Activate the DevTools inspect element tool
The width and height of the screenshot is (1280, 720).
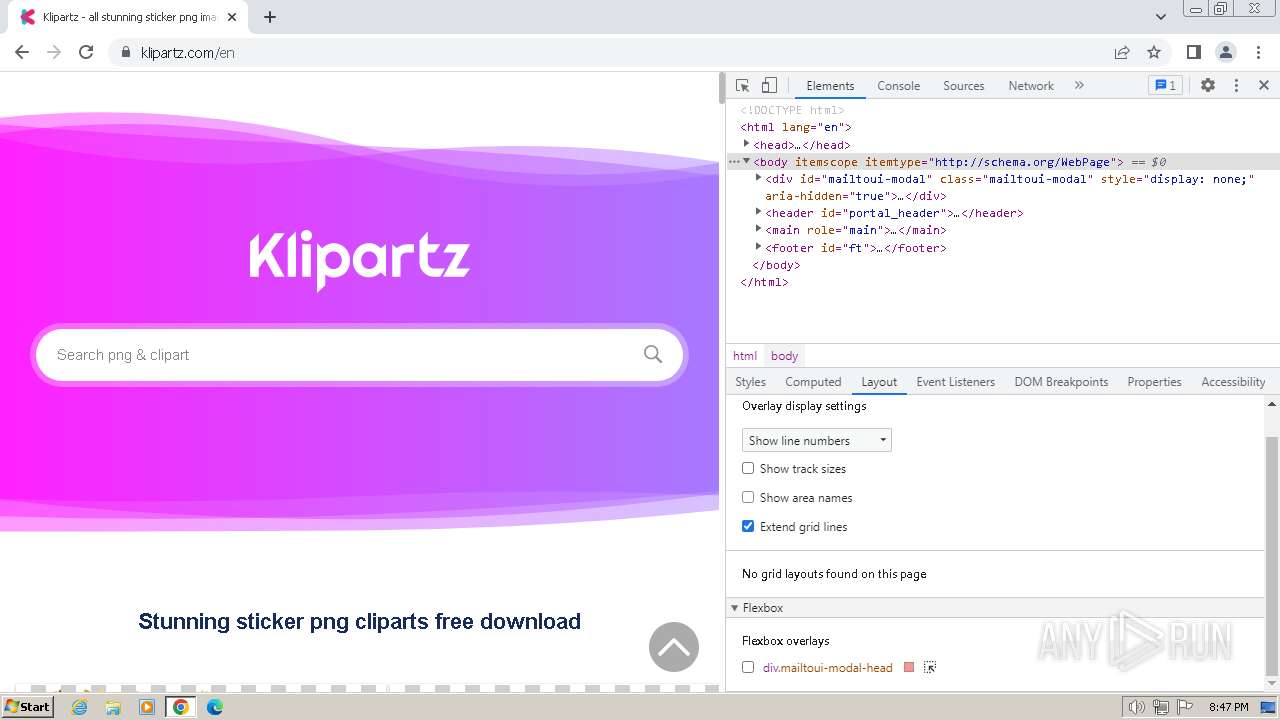pos(742,86)
